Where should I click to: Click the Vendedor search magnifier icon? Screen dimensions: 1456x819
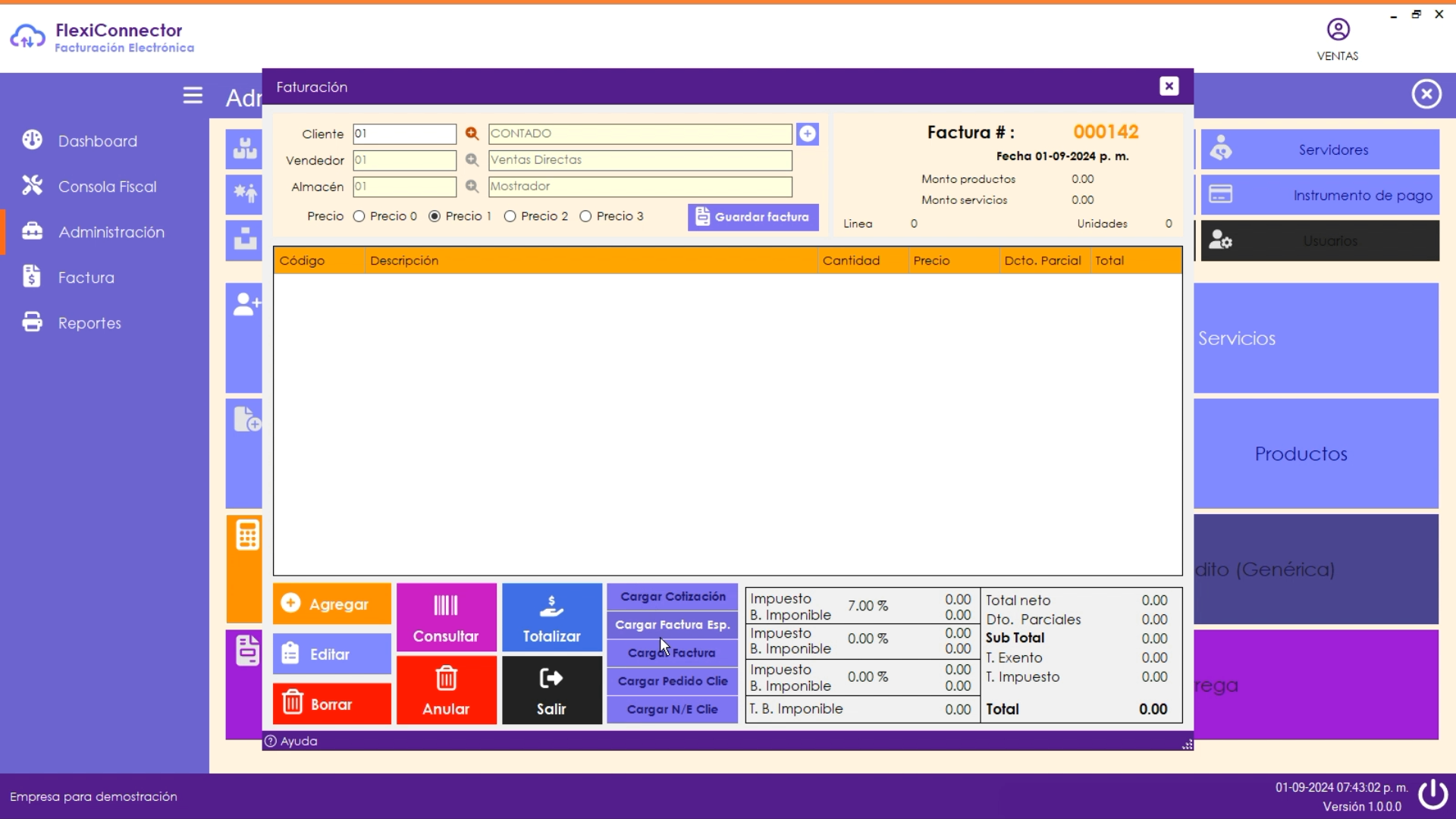click(472, 161)
